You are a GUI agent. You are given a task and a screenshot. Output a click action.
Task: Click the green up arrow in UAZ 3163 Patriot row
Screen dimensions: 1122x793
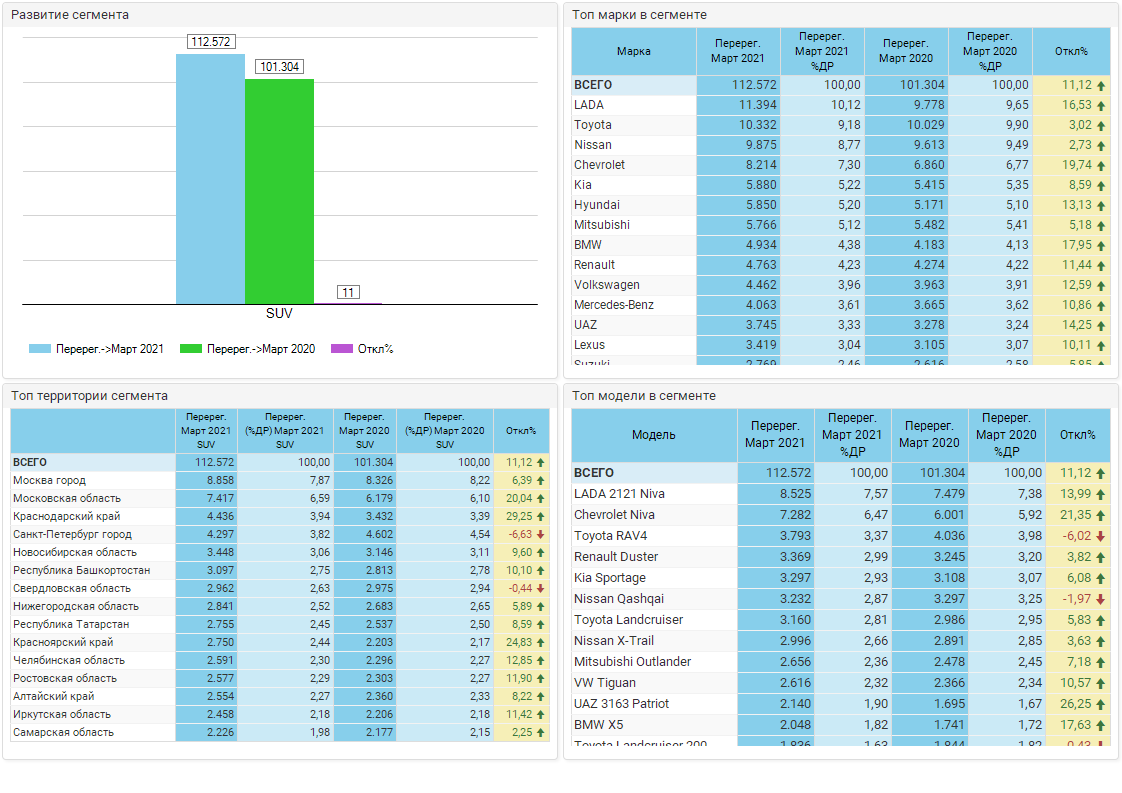pos(1101,704)
